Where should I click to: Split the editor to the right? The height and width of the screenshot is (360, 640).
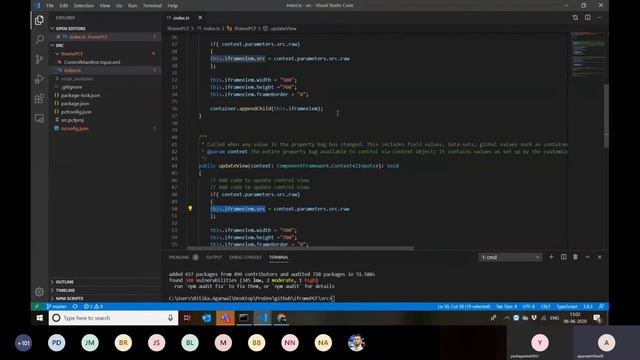click(588, 18)
